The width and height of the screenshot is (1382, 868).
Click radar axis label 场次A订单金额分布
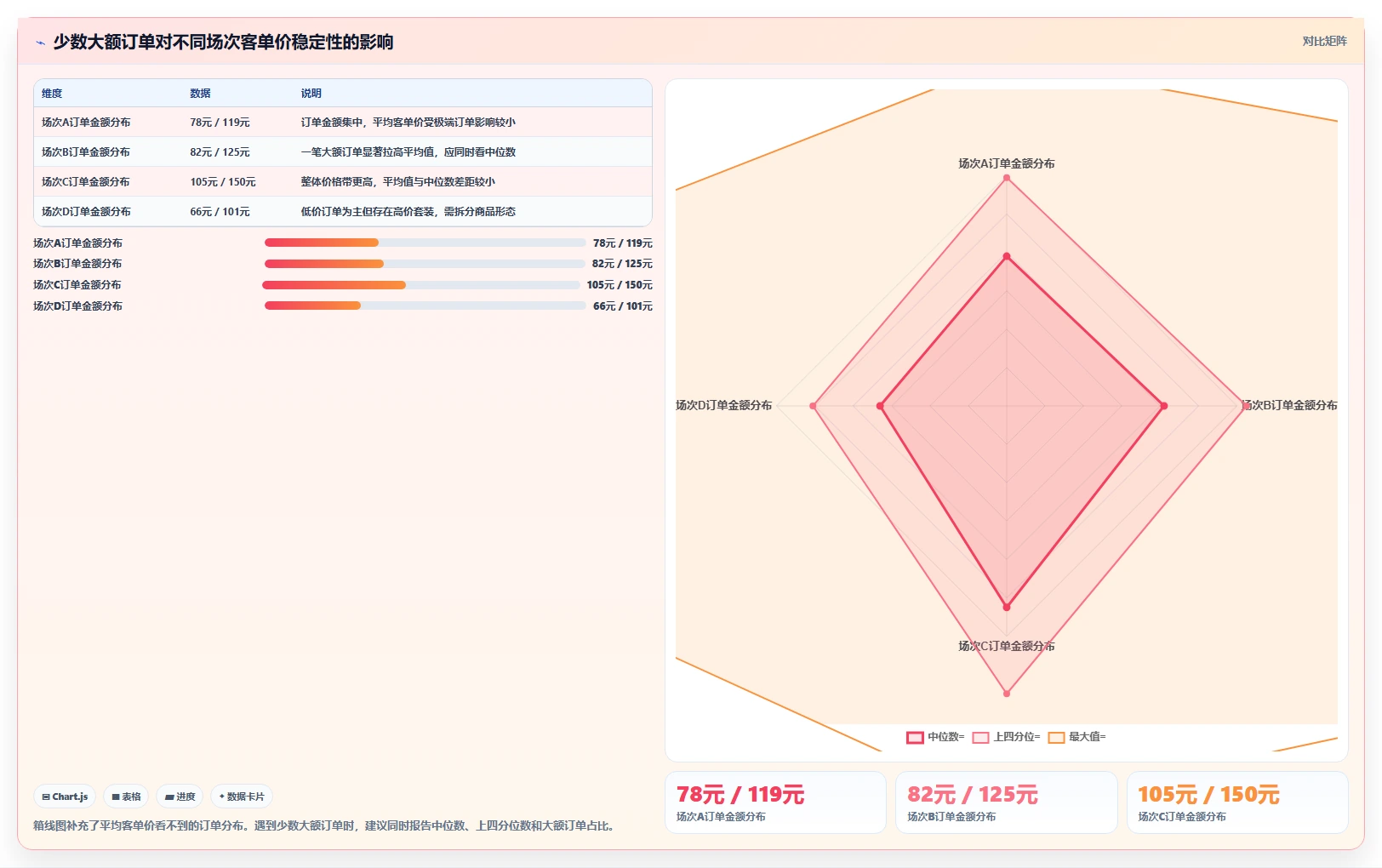pyautogui.click(x=1007, y=163)
